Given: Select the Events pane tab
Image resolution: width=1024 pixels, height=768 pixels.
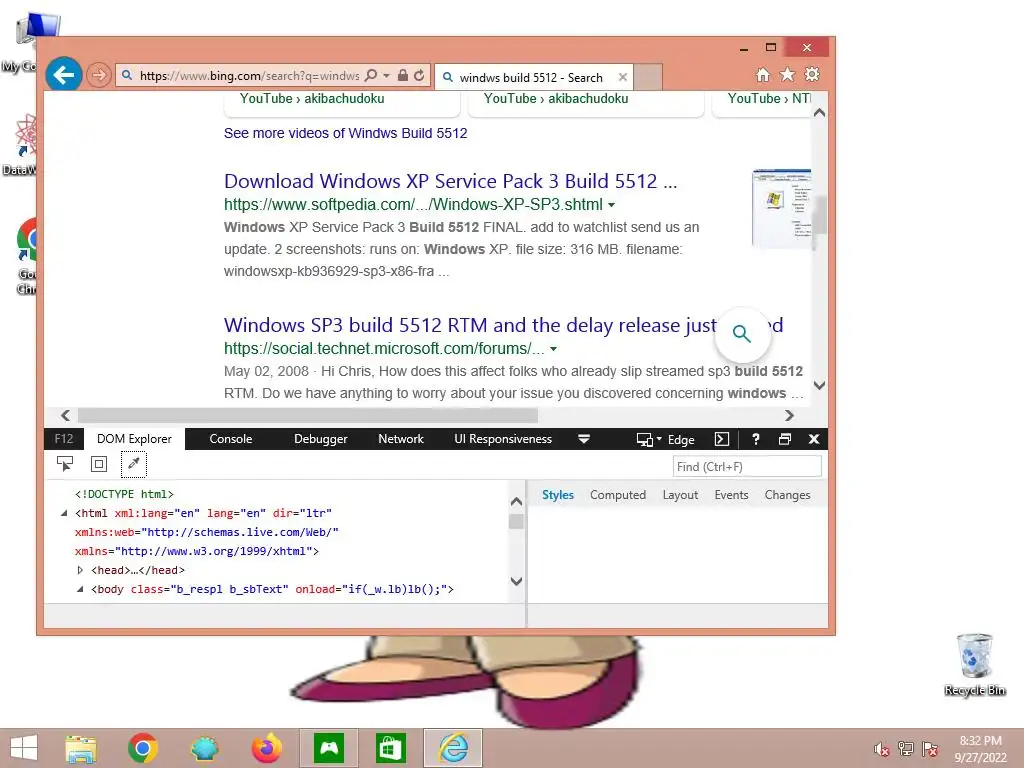Looking at the screenshot, I should [731, 495].
